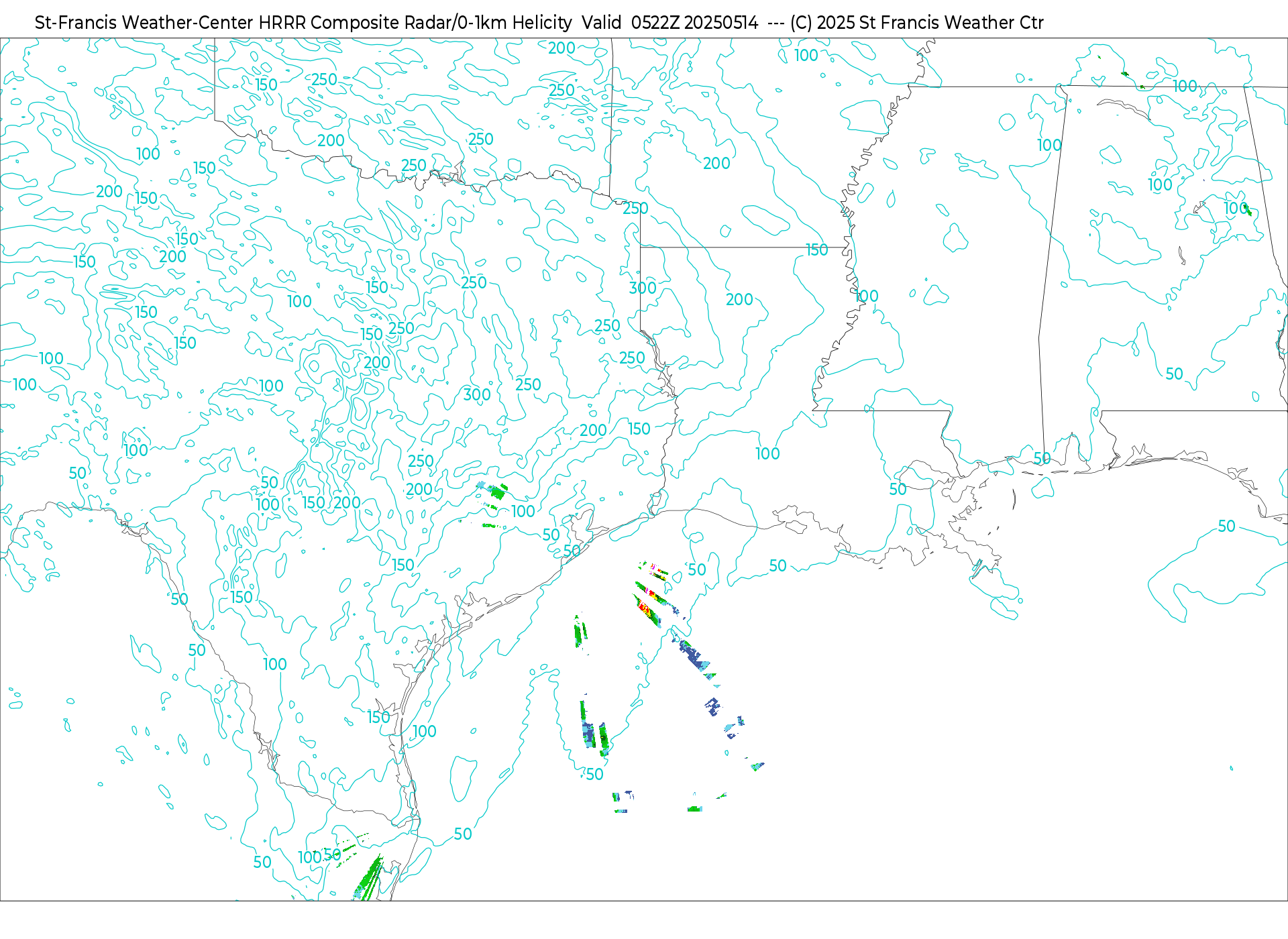Click the "(C) 2025 St Francis Weather Ctr" copyright

tap(917, 23)
